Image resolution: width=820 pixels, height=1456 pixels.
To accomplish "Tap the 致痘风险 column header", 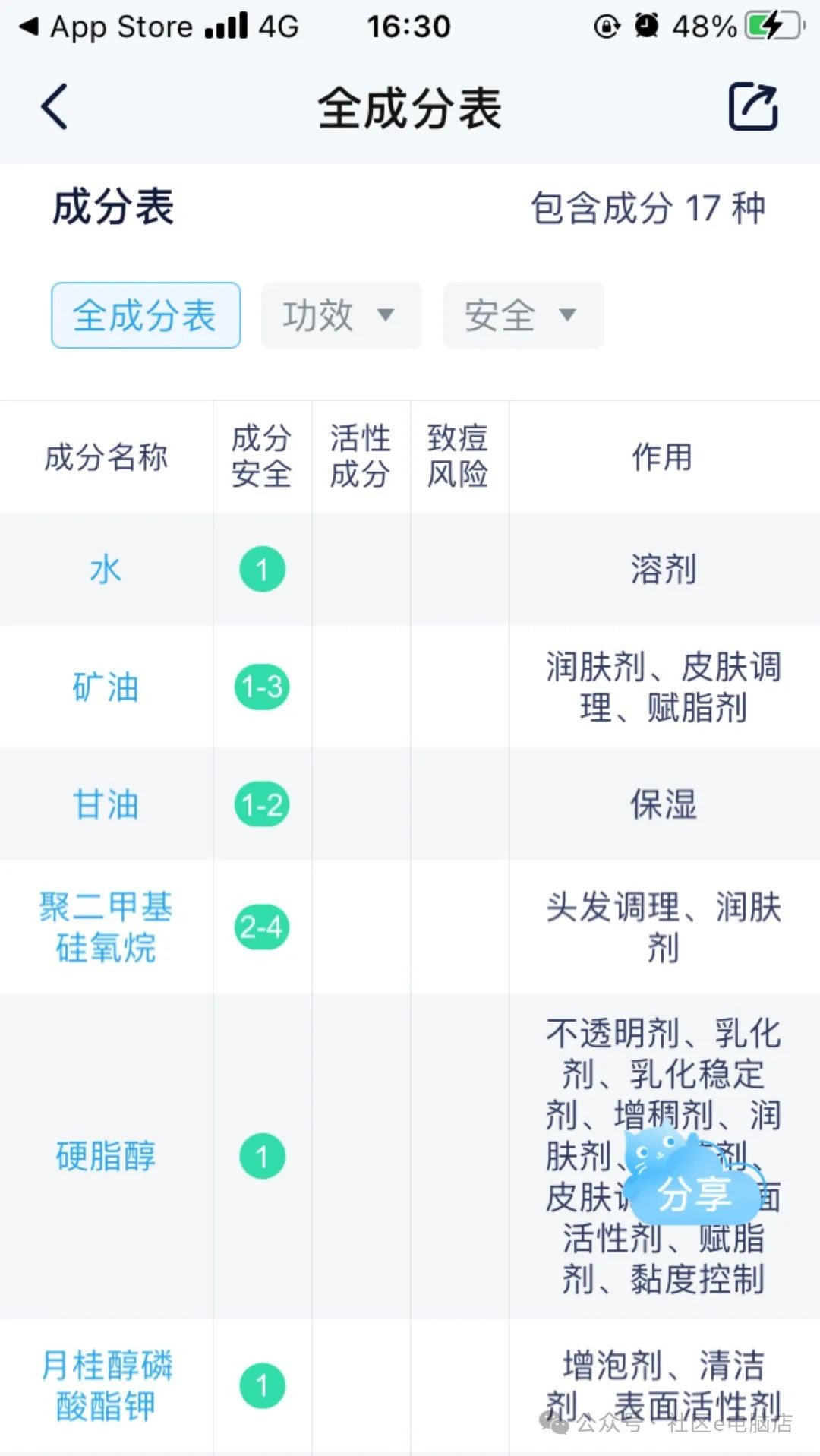I will (458, 456).
